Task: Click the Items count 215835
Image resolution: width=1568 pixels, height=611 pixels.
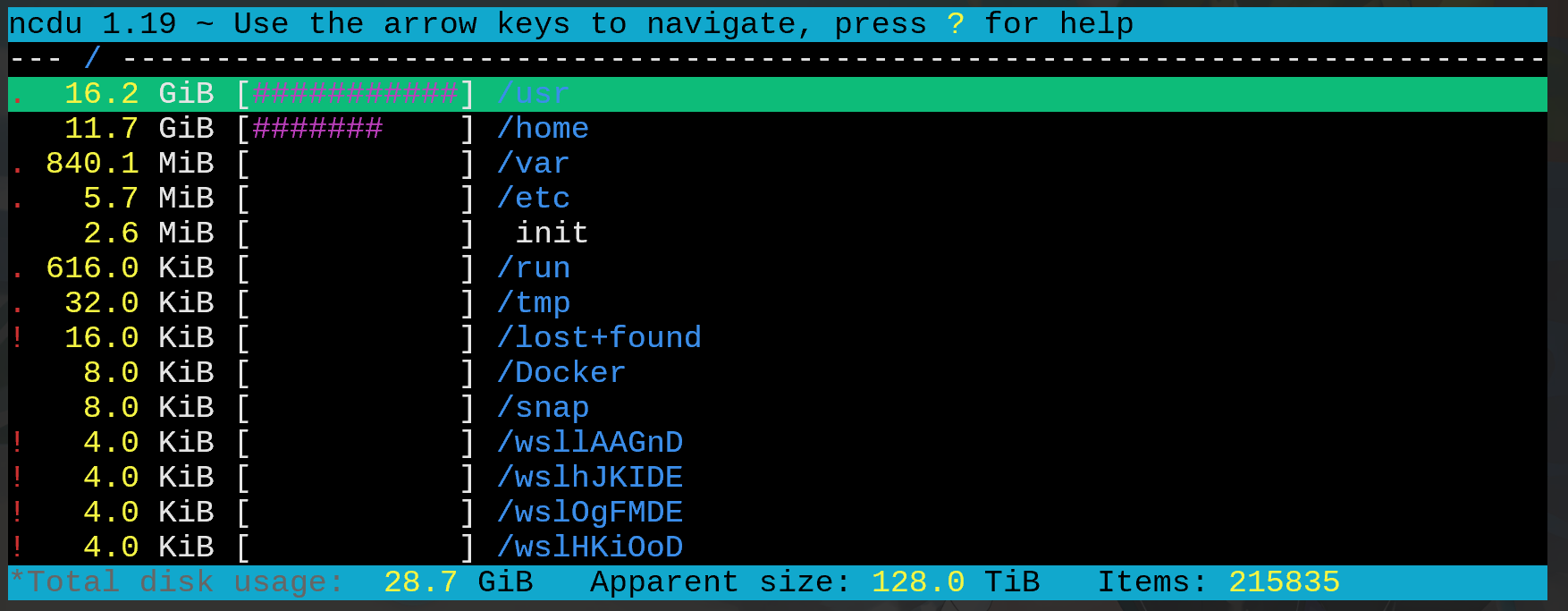Action: point(1284,582)
